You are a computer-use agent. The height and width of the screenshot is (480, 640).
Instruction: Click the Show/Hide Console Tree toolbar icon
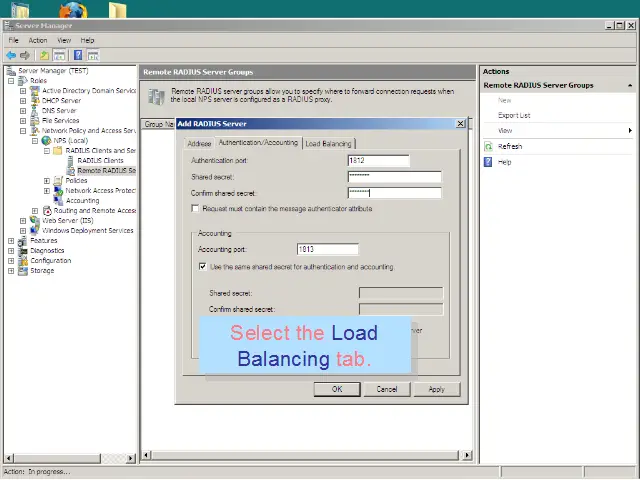59,55
